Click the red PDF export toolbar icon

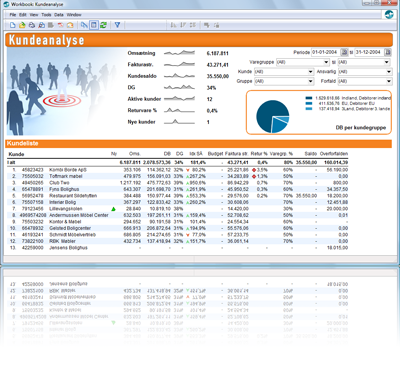pyautogui.click(x=60, y=25)
